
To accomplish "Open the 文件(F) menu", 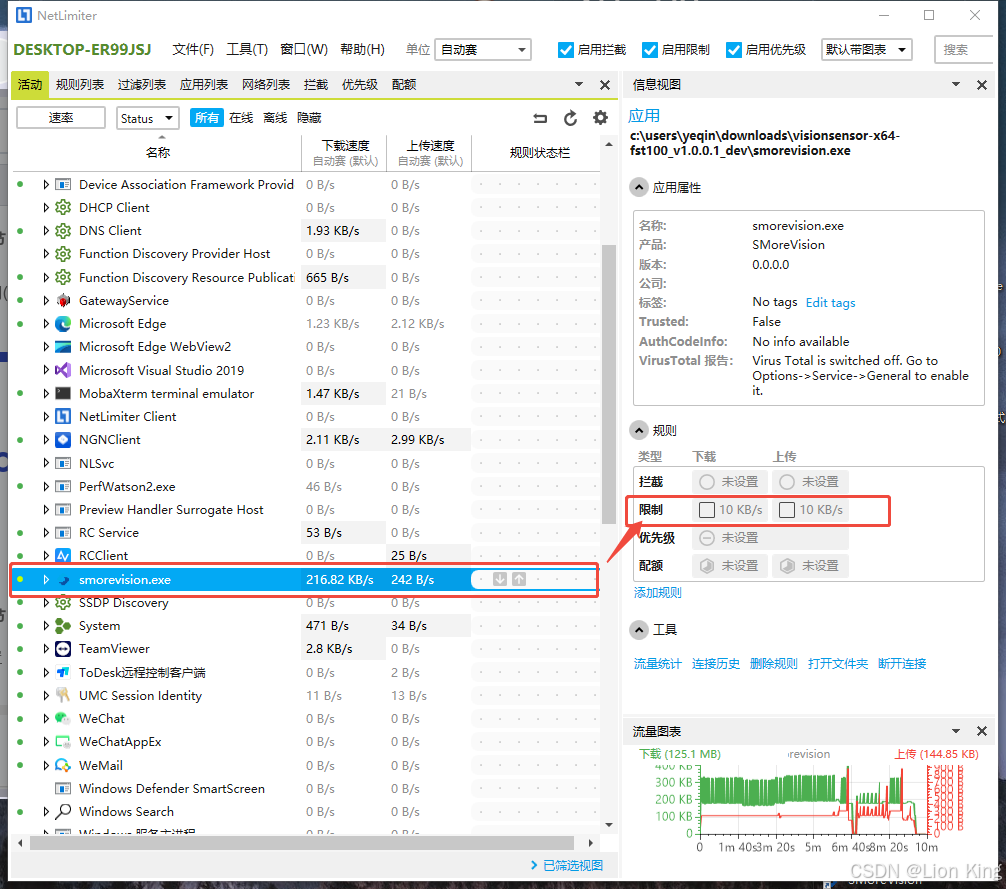I will click(x=193, y=50).
